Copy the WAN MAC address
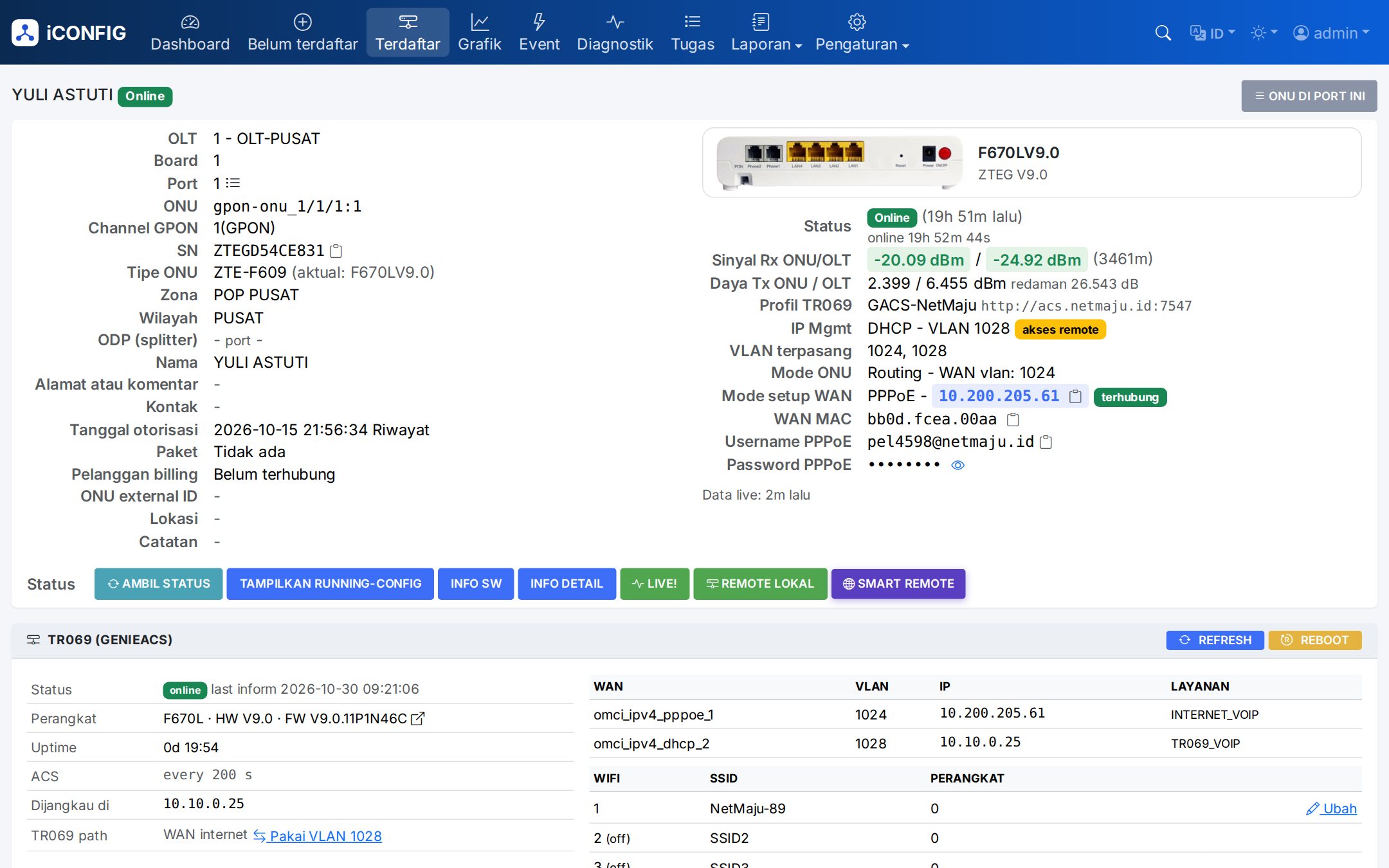Viewport: 1389px width, 868px height. [x=1013, y=420]
